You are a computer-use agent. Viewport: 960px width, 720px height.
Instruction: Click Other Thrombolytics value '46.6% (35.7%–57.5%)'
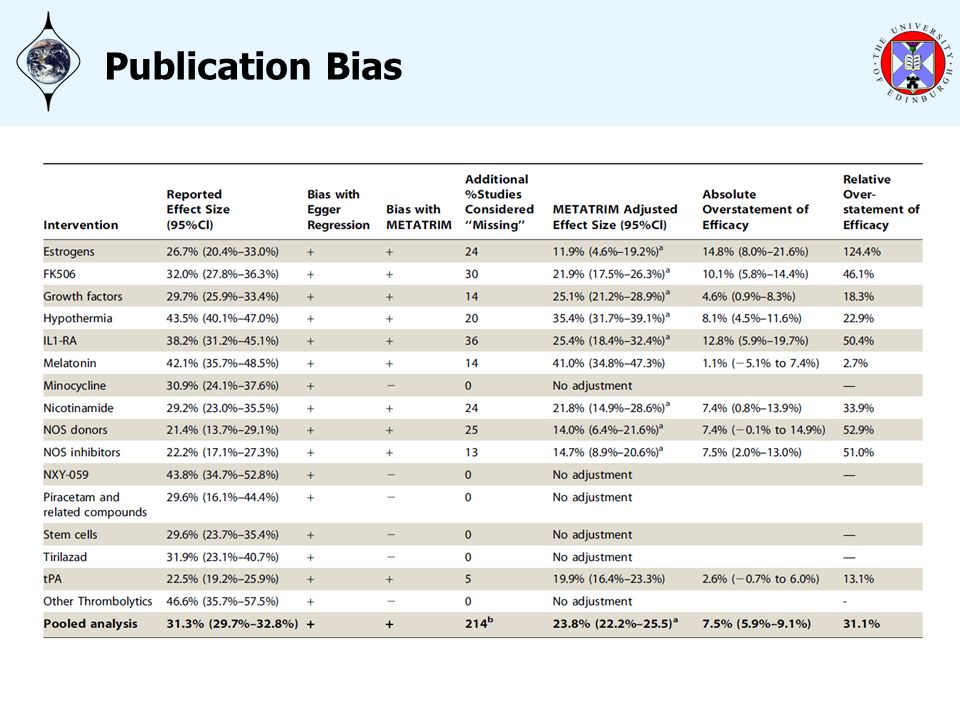coord(222,601)
